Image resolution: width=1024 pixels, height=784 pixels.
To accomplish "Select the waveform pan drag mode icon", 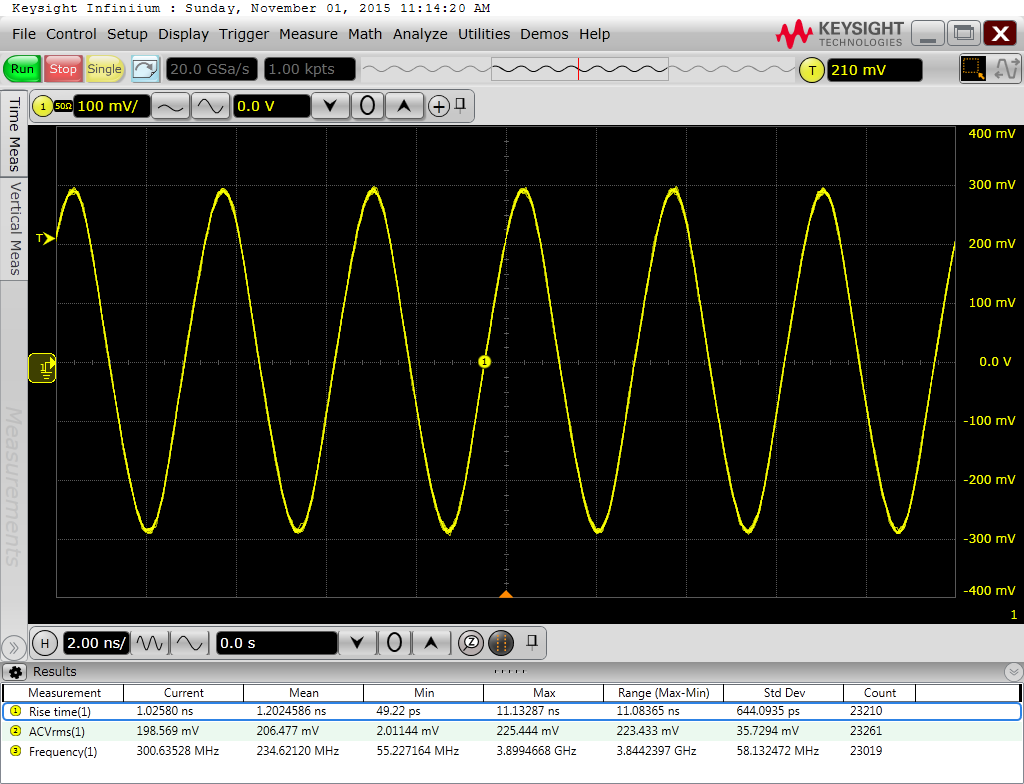I will coord(1005,69).
